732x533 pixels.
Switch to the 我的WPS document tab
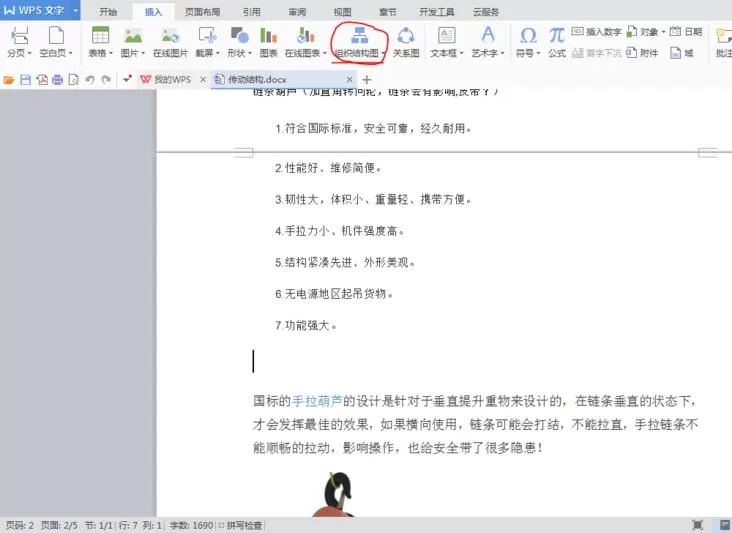(x=172, y=80)
